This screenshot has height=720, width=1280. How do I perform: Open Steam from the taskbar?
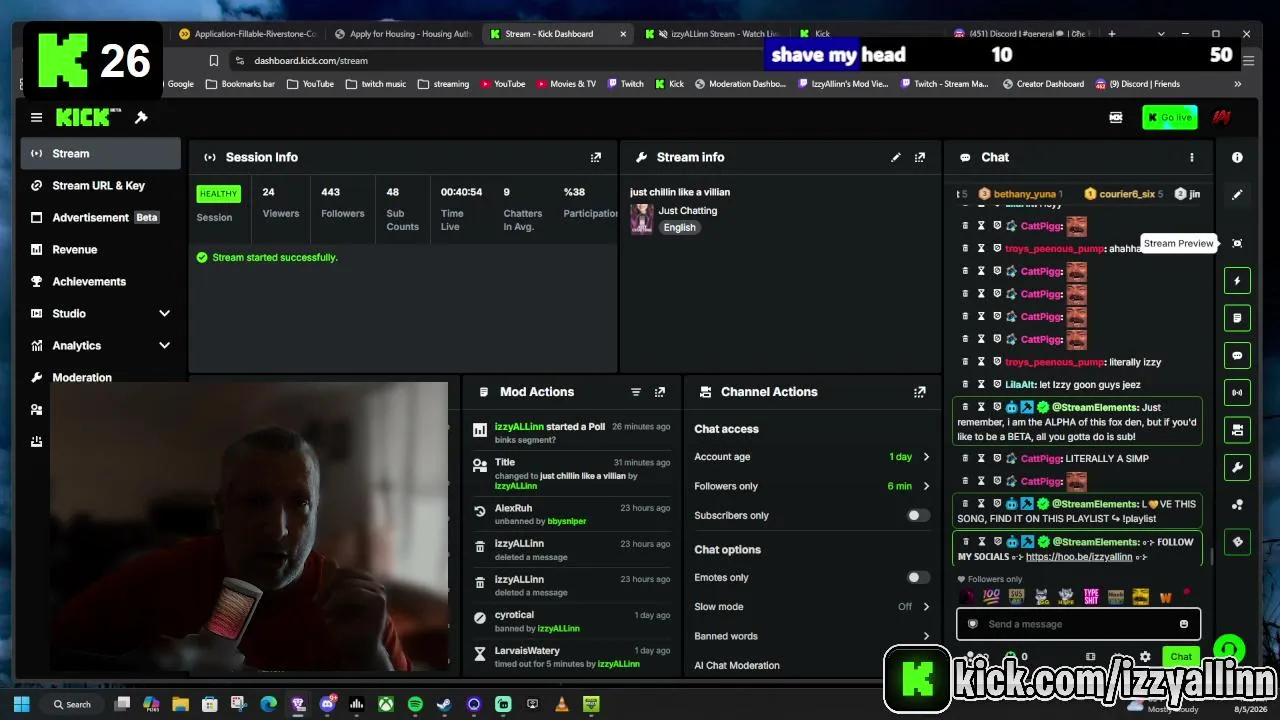[444, 704]
